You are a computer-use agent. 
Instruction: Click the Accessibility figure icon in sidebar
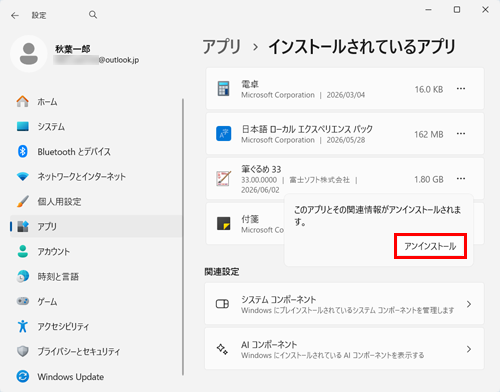tap(23, 326)
